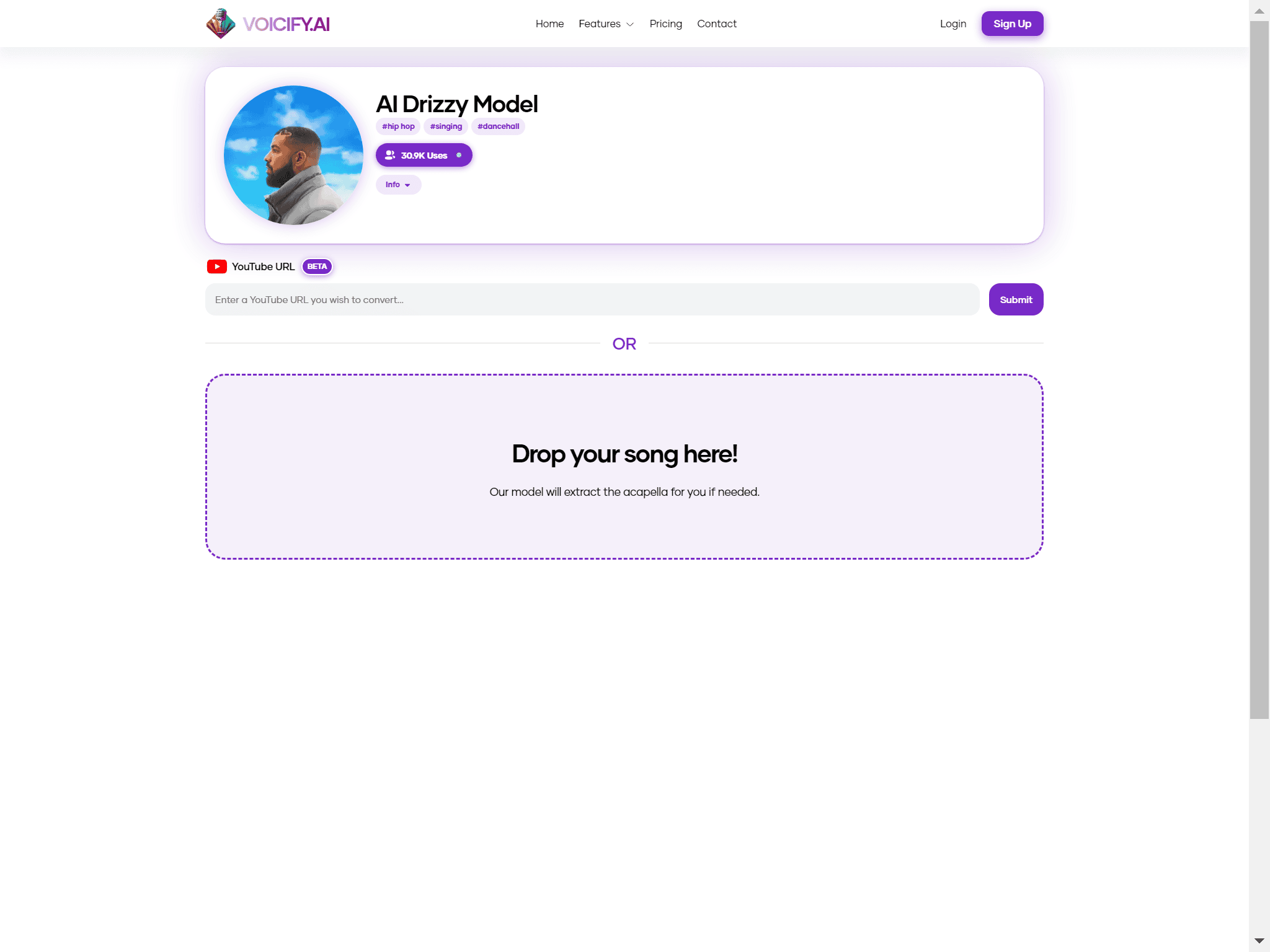The image size is (1270, 952).
Task: Click the small dot icon beside 30.9K Uses
Action: pos(459,155)
